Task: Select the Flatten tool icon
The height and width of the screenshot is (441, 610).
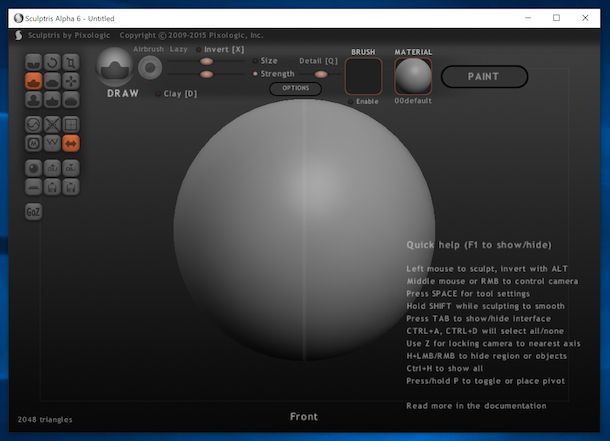Action: 52,81
